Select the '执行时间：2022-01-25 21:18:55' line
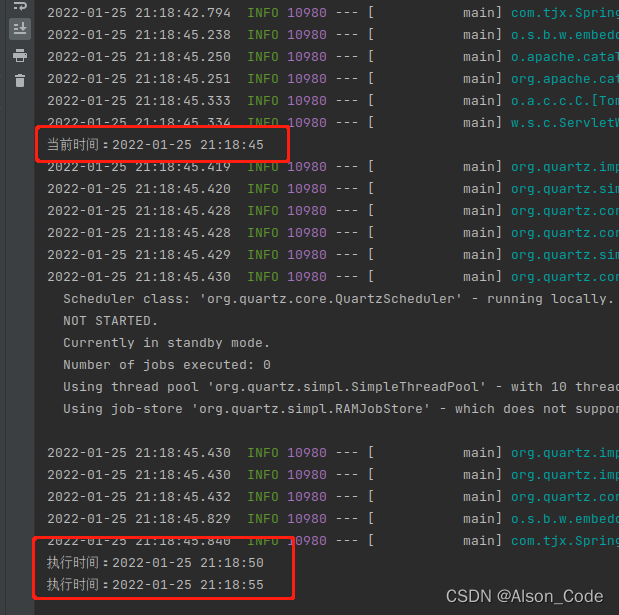The image size is (619, 615). pyautogui.click(x=155, y=585)
